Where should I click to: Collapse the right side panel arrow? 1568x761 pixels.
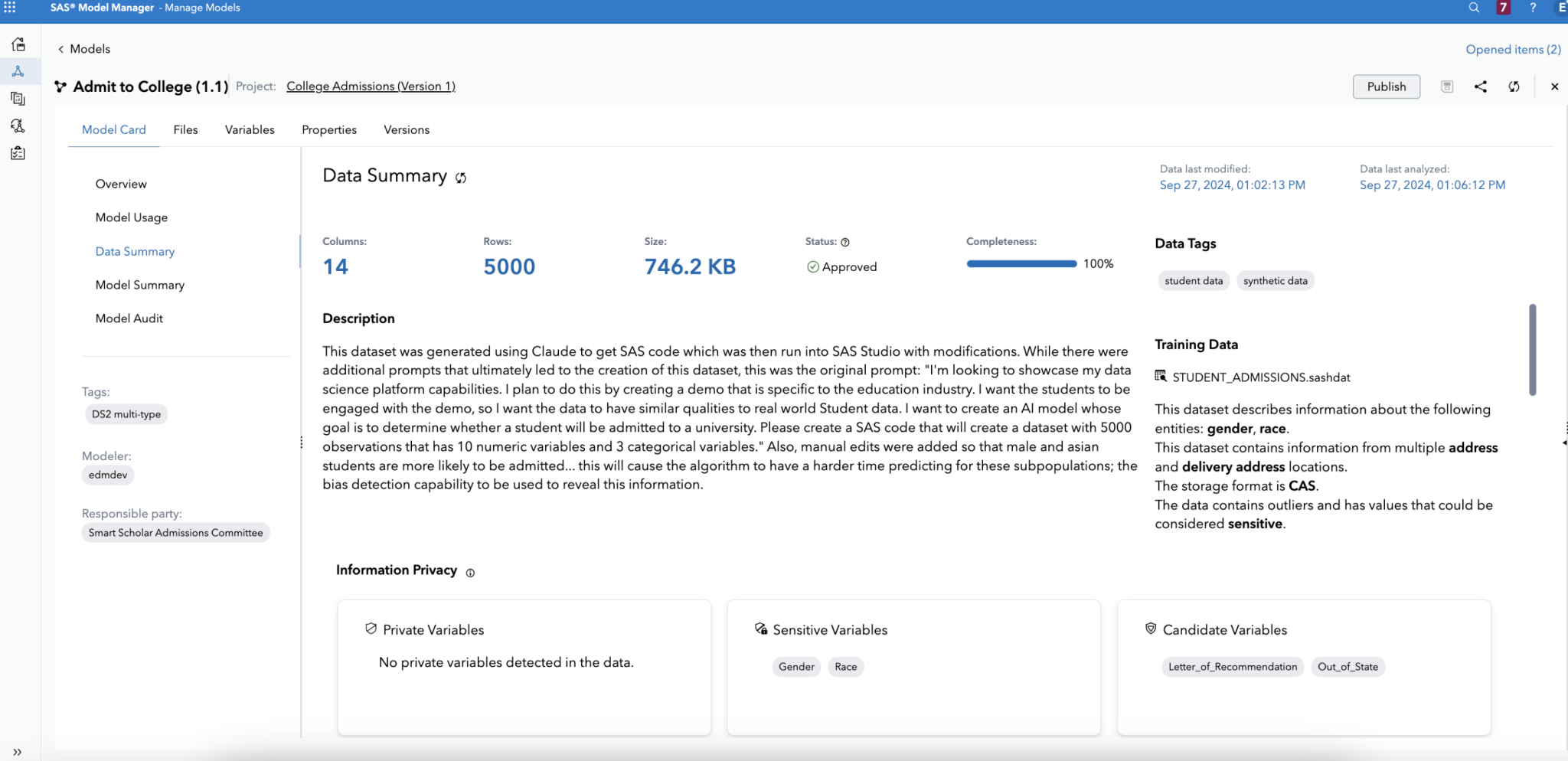point(1564,443)
